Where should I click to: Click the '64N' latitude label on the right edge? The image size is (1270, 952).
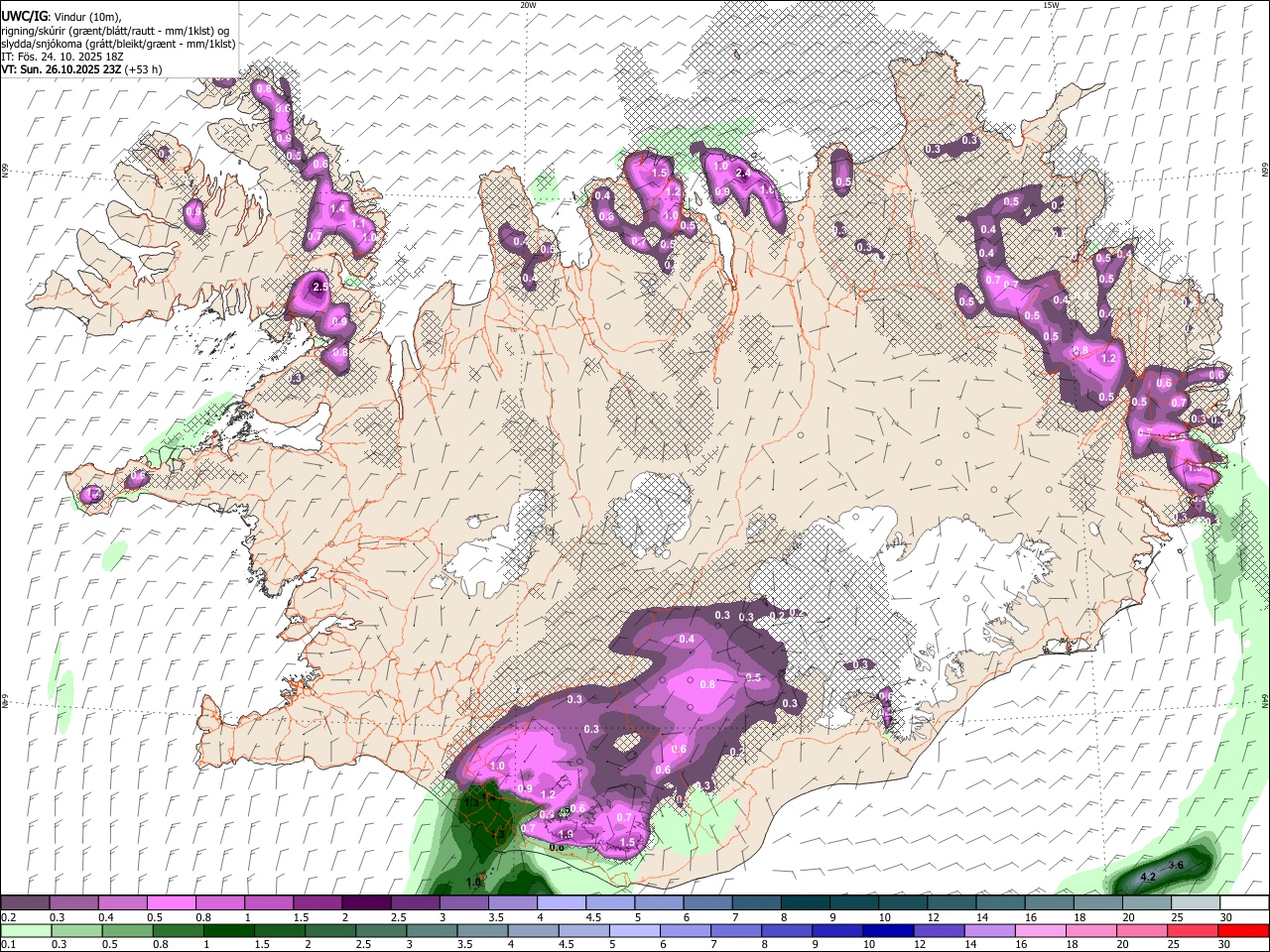click(1264, 700)
